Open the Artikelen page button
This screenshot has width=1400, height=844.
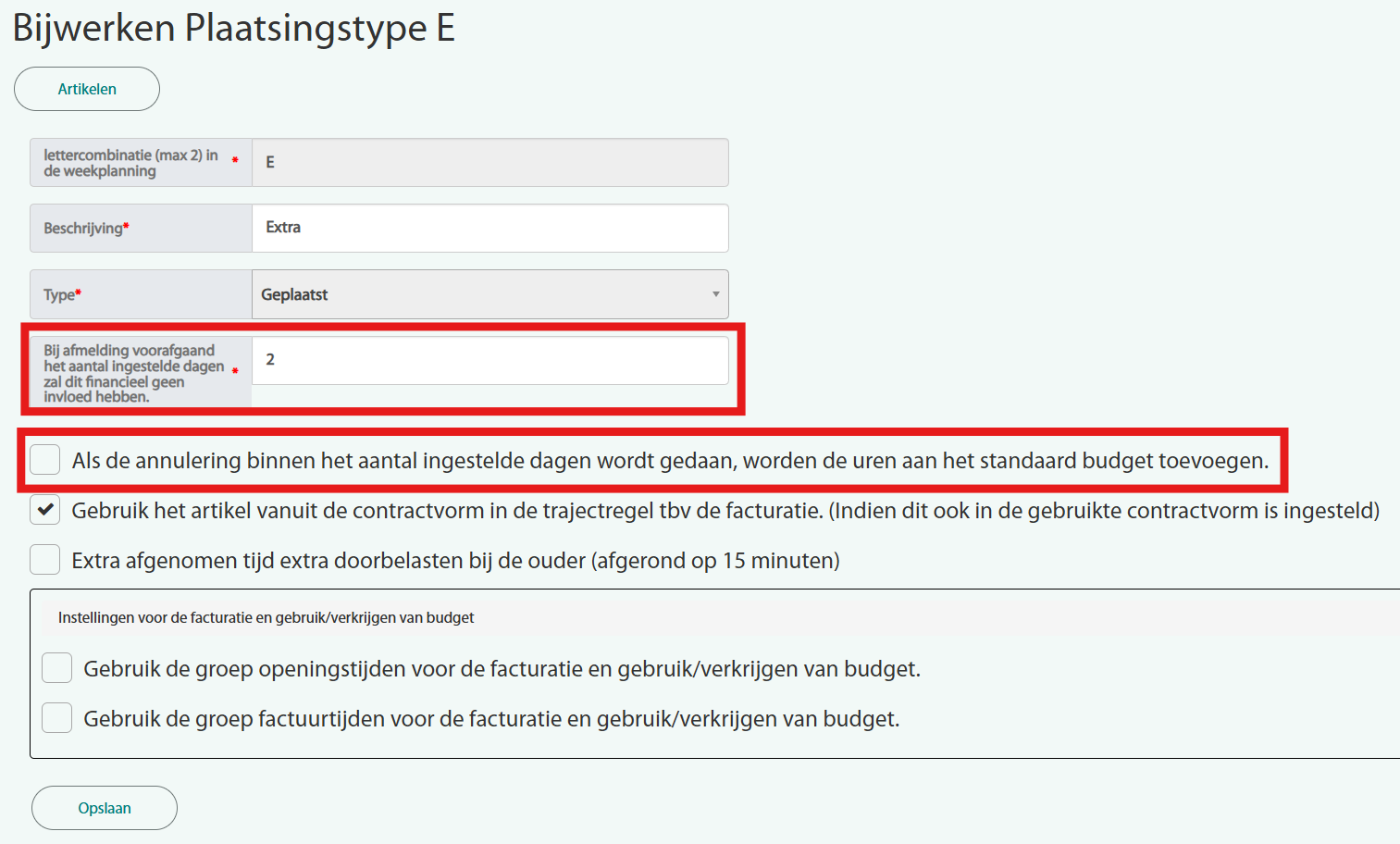click(87, 89)
